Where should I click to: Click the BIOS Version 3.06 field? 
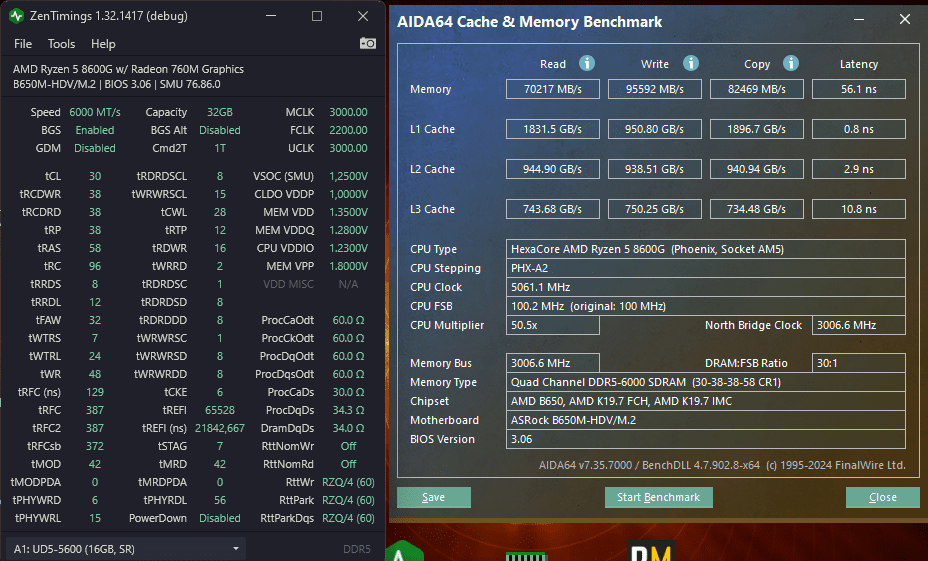pos(705,439)
